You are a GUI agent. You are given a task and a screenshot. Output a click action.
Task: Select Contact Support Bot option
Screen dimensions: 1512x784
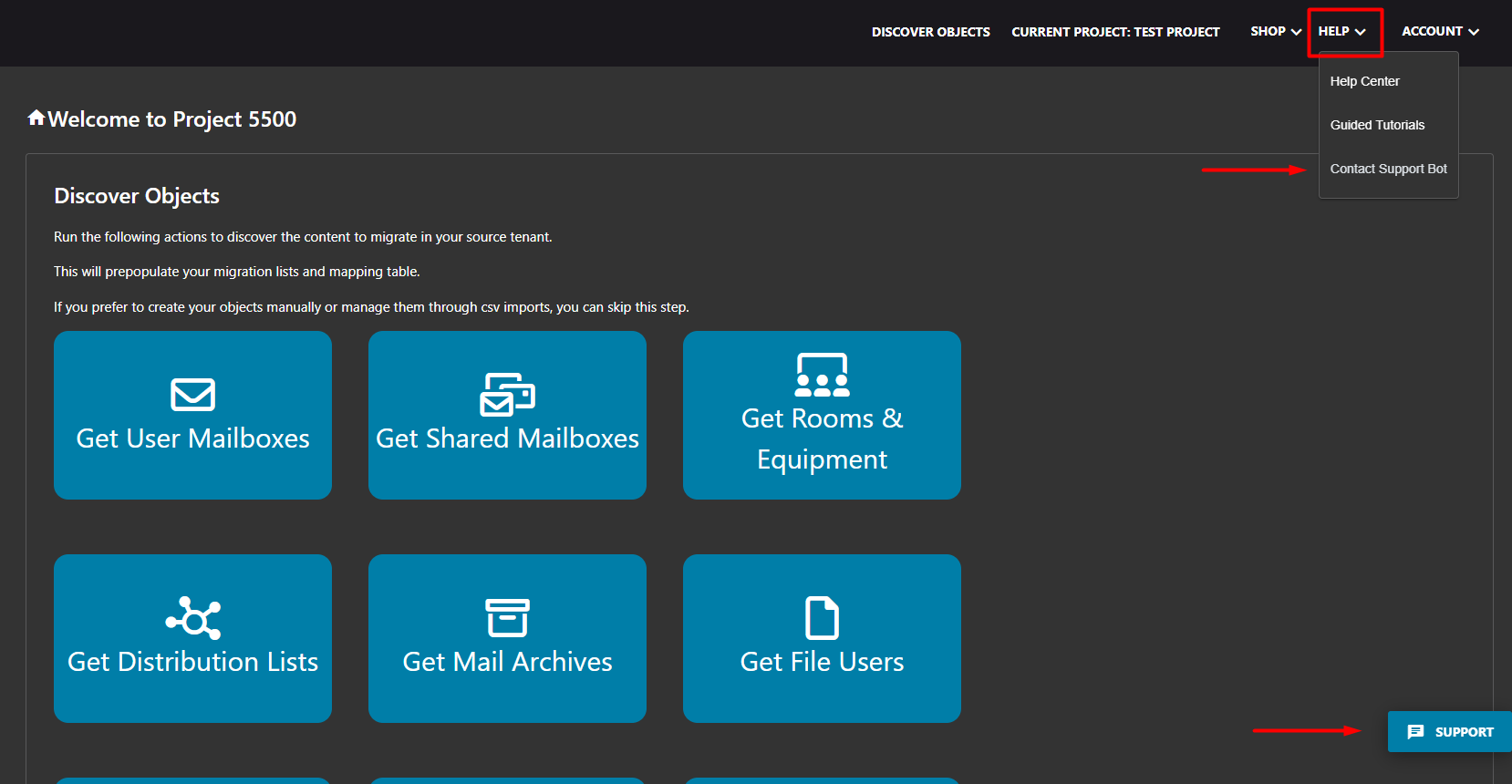click(1388, 169)
